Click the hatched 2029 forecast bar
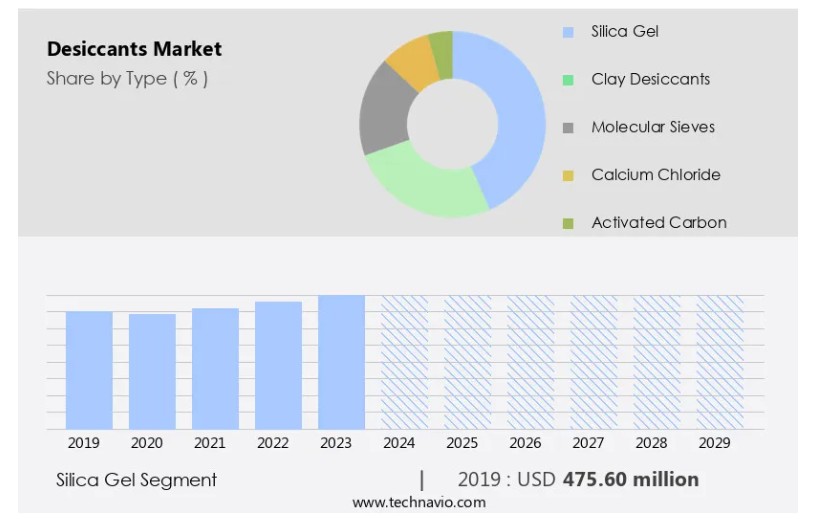The image size is (814, 519). pyautogui.click(x=719, y=362)
